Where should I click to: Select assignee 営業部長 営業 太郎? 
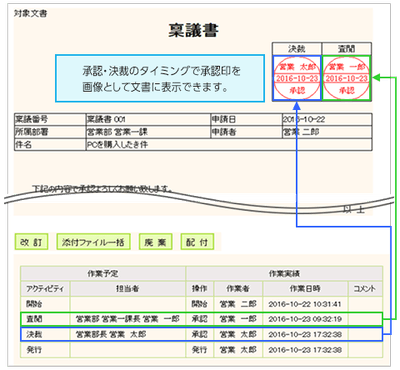click(128, 334)
